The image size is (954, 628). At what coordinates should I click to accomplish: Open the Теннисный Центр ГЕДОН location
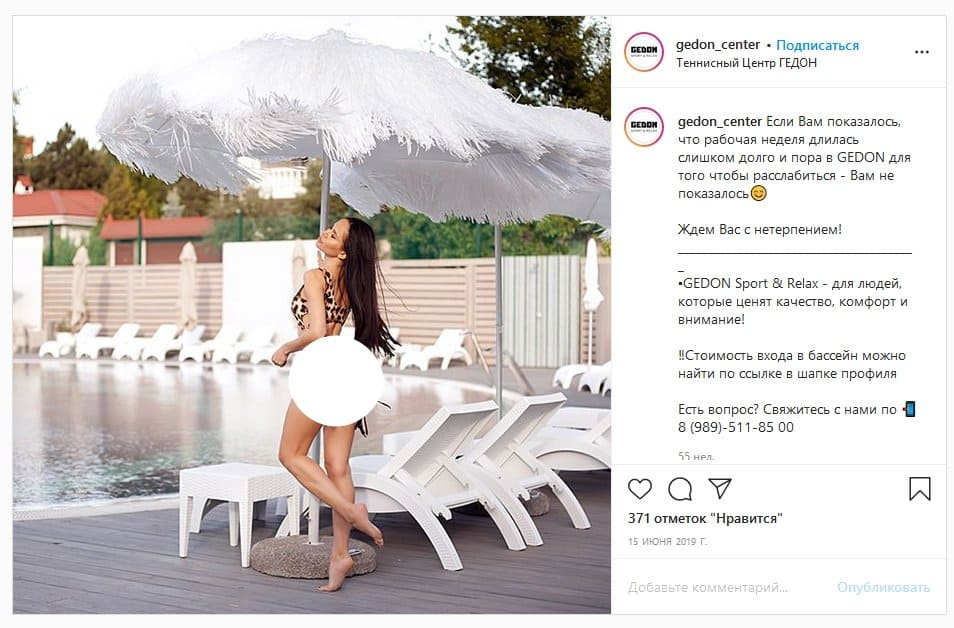pyautogui.click(x=746, y=63)
